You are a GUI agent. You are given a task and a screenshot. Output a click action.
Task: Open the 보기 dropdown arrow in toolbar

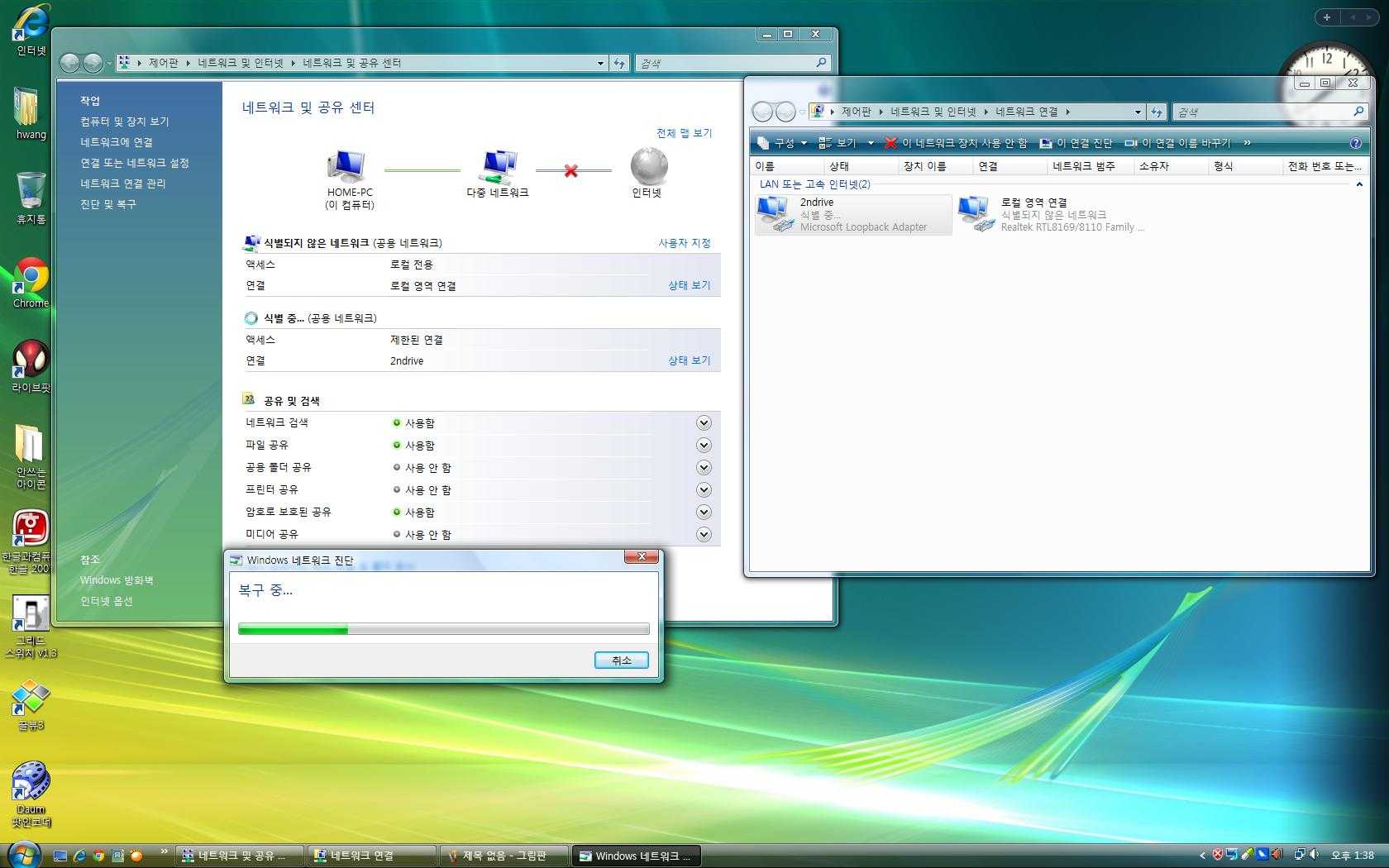click(x=870, y=143)
